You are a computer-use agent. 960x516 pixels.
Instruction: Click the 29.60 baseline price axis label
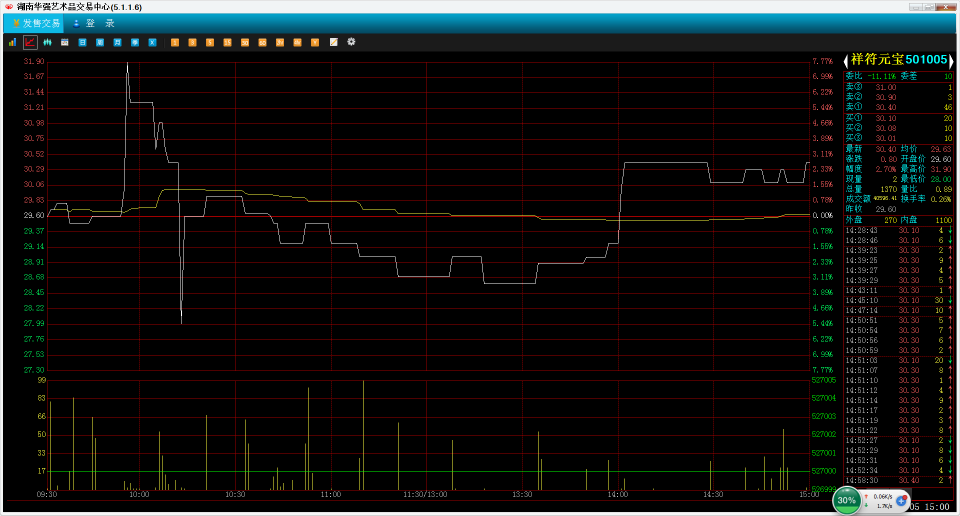(34, 215)
